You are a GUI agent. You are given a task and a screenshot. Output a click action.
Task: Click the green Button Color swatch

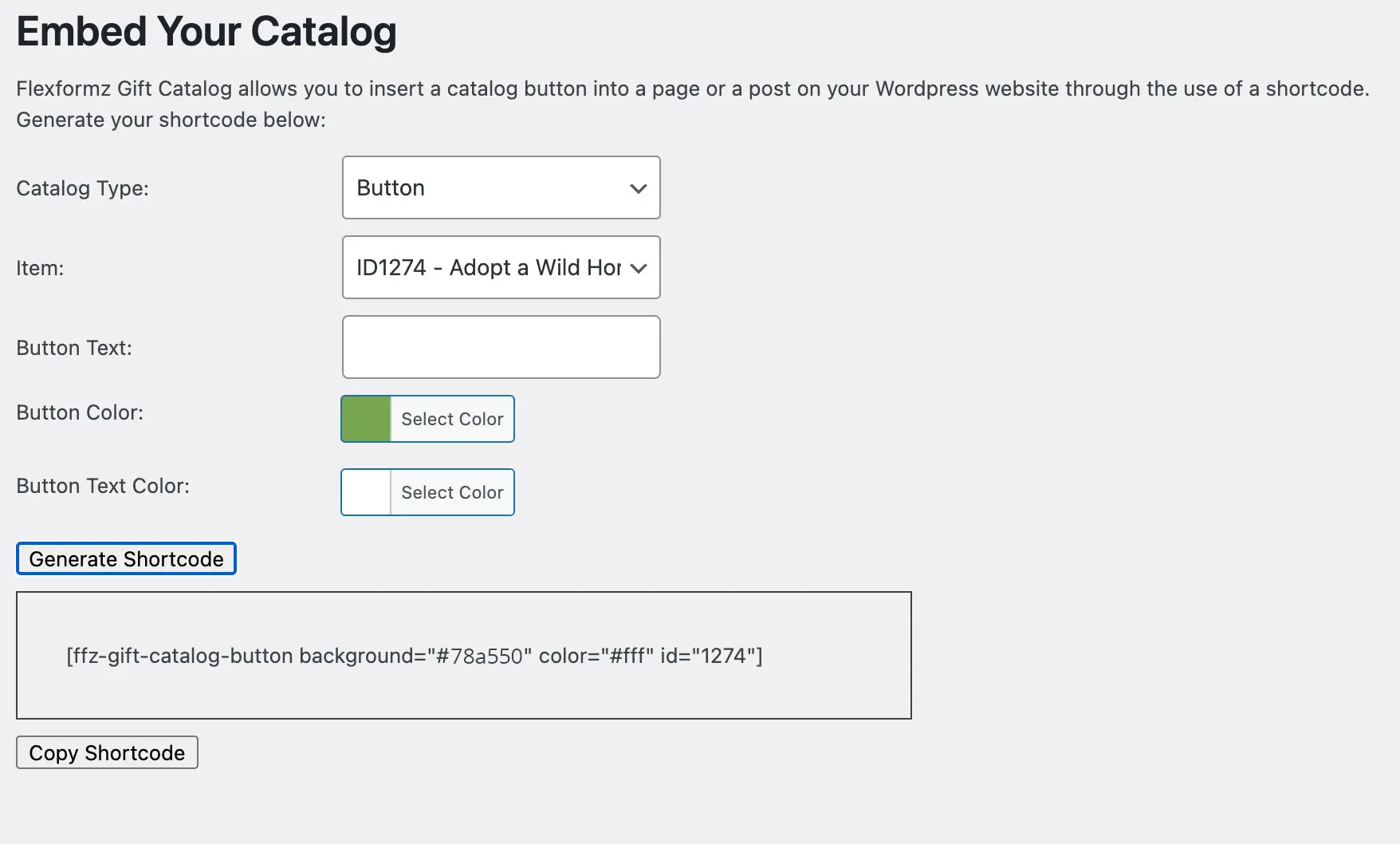(x=366, y=419)
